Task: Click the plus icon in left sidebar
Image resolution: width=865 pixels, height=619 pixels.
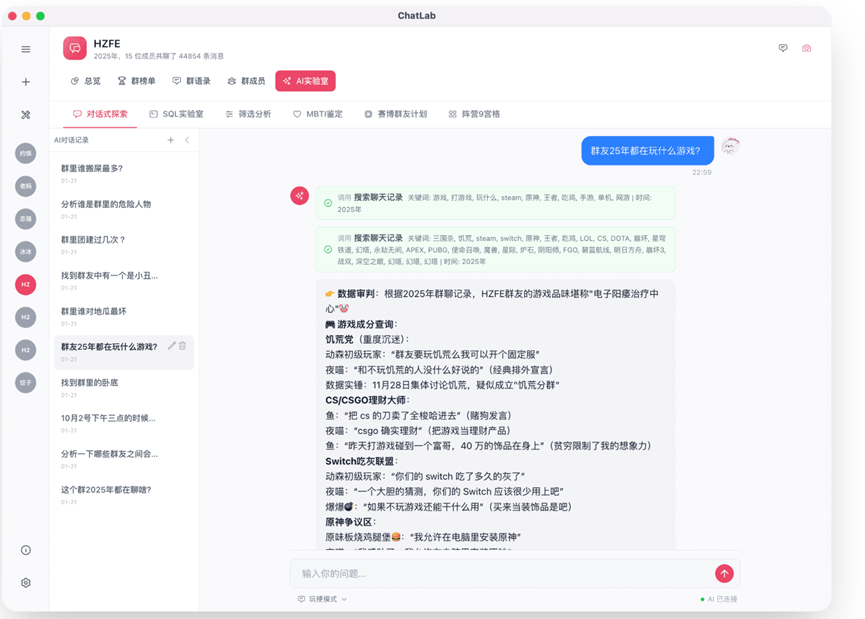Action: [26, 82]
